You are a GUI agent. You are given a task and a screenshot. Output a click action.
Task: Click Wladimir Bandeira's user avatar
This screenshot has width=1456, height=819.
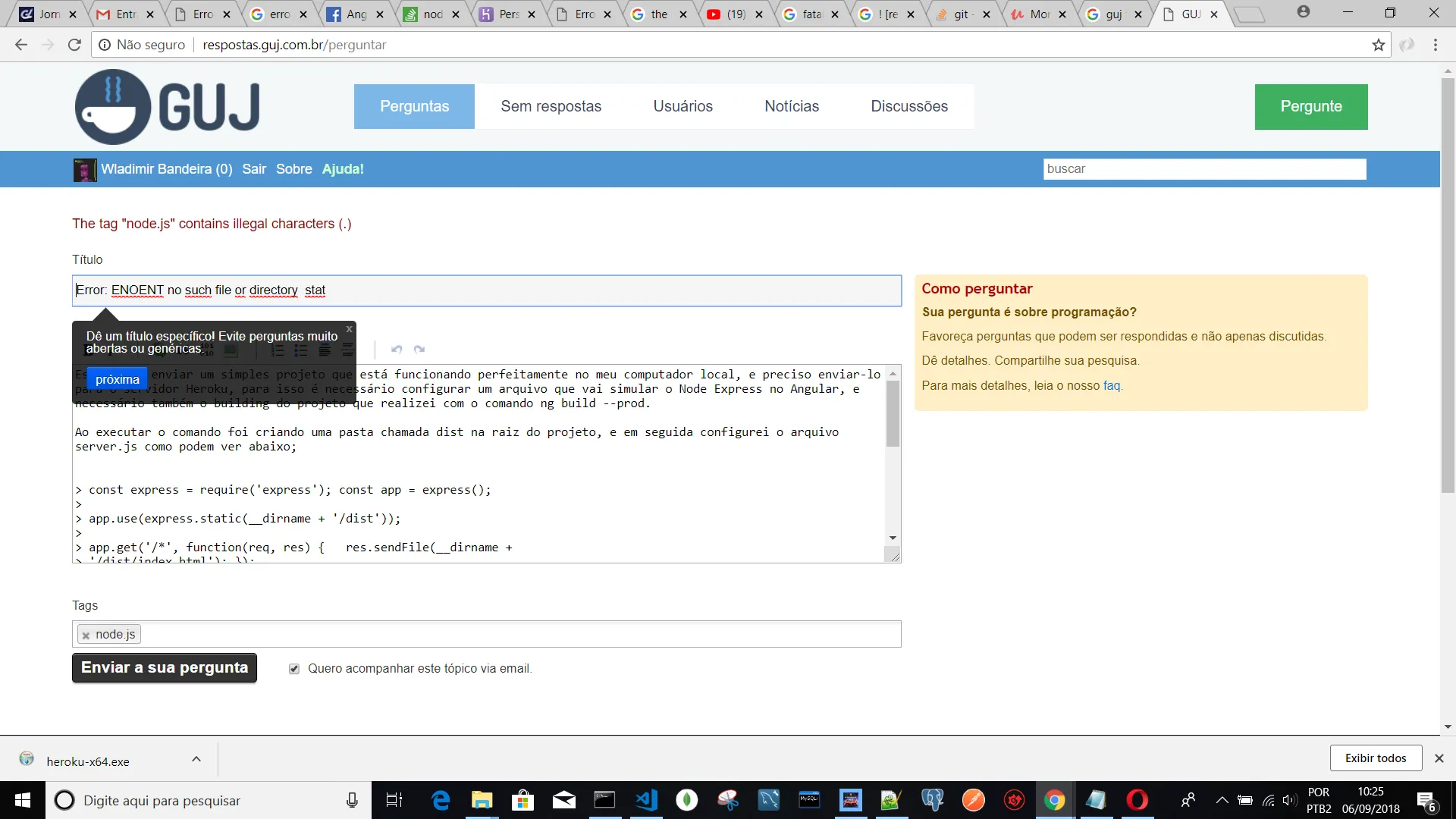[x=84, y=170]
